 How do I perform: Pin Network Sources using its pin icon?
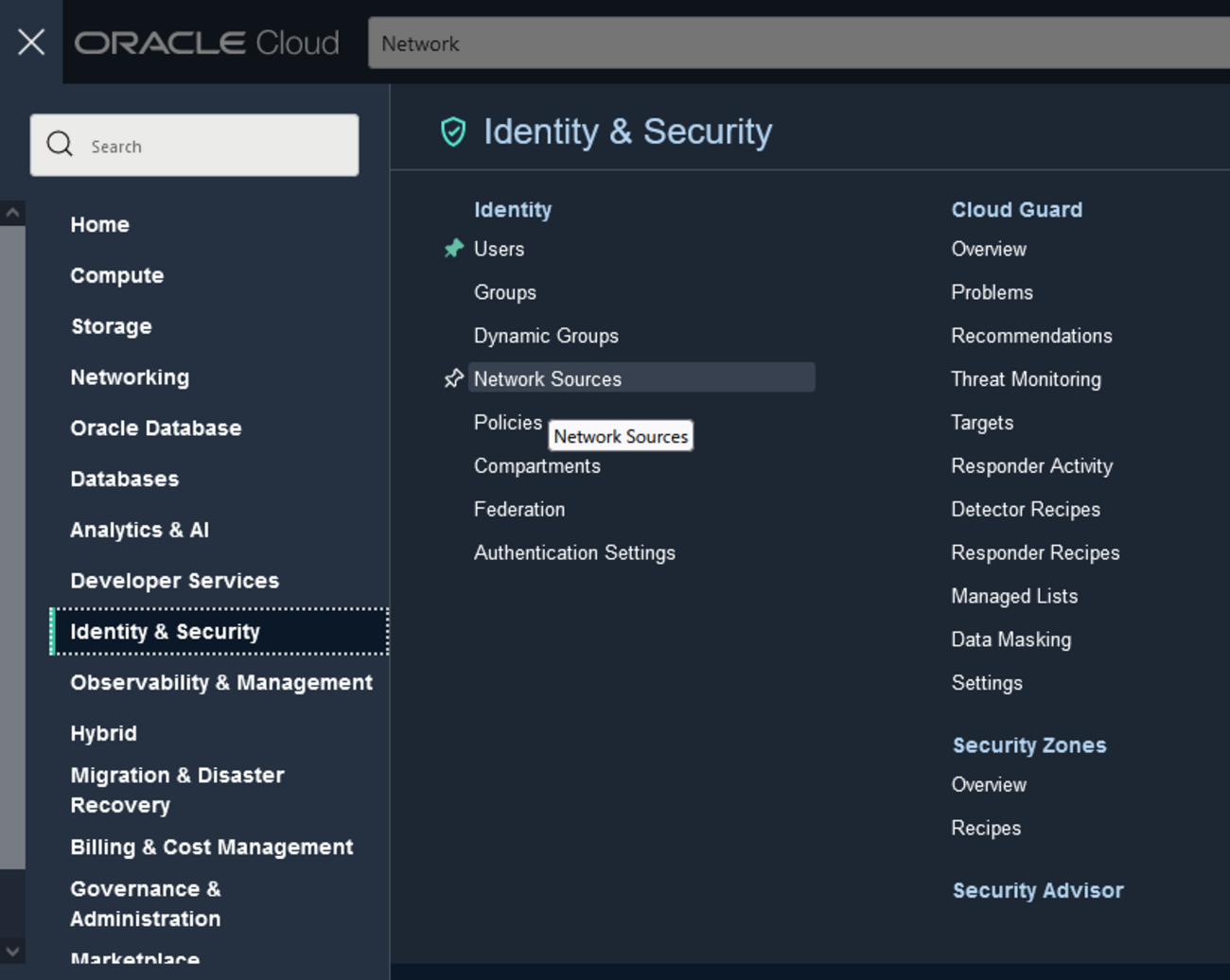[x=454, y=378]
